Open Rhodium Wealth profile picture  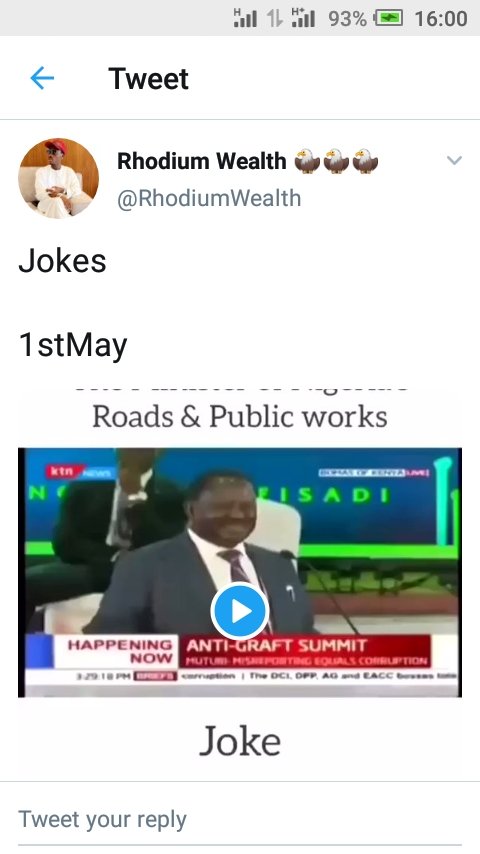tap(59, 178)
